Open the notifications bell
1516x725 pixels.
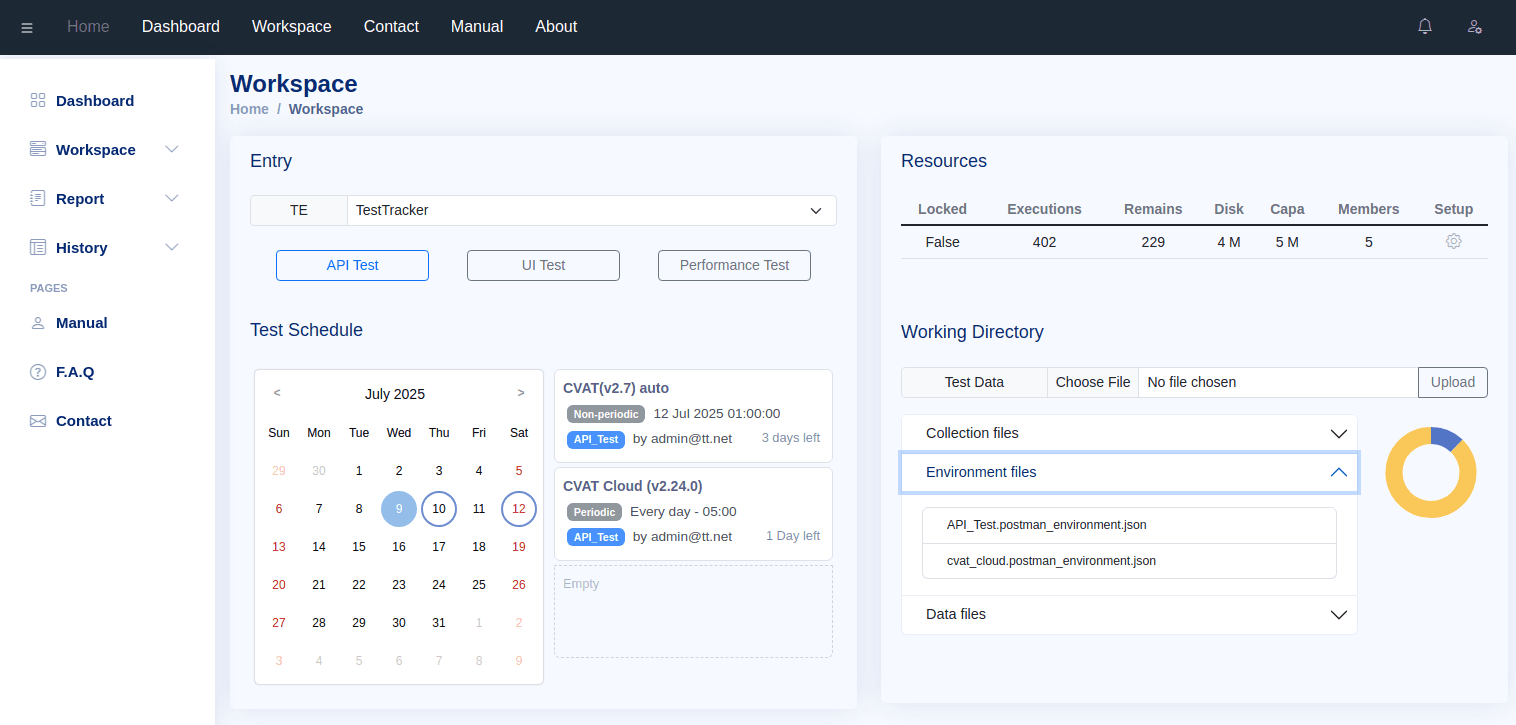pyautogui.click(x=1425, y=27)
